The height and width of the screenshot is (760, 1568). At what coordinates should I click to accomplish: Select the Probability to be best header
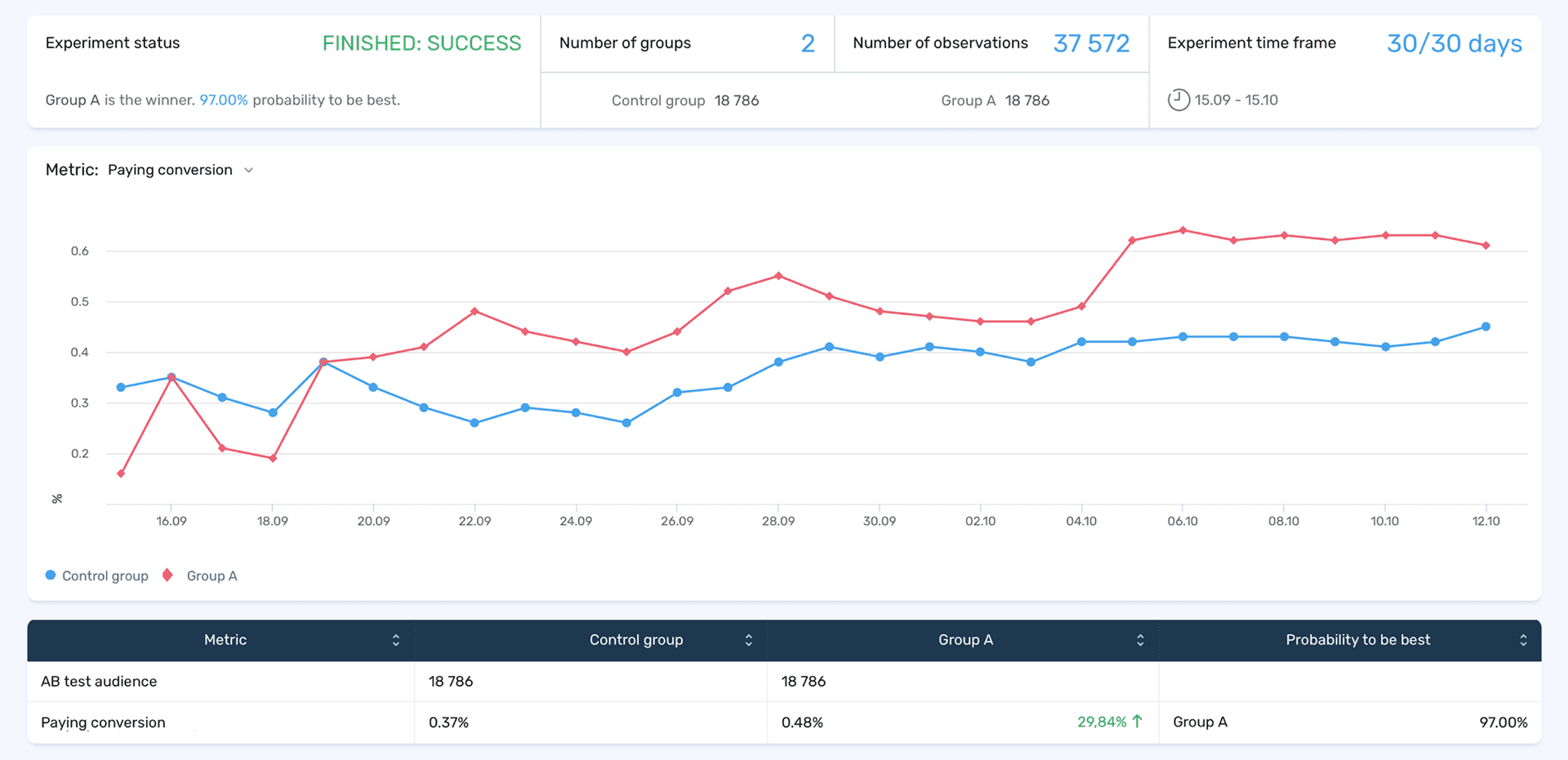click(x=1357, y=640)
